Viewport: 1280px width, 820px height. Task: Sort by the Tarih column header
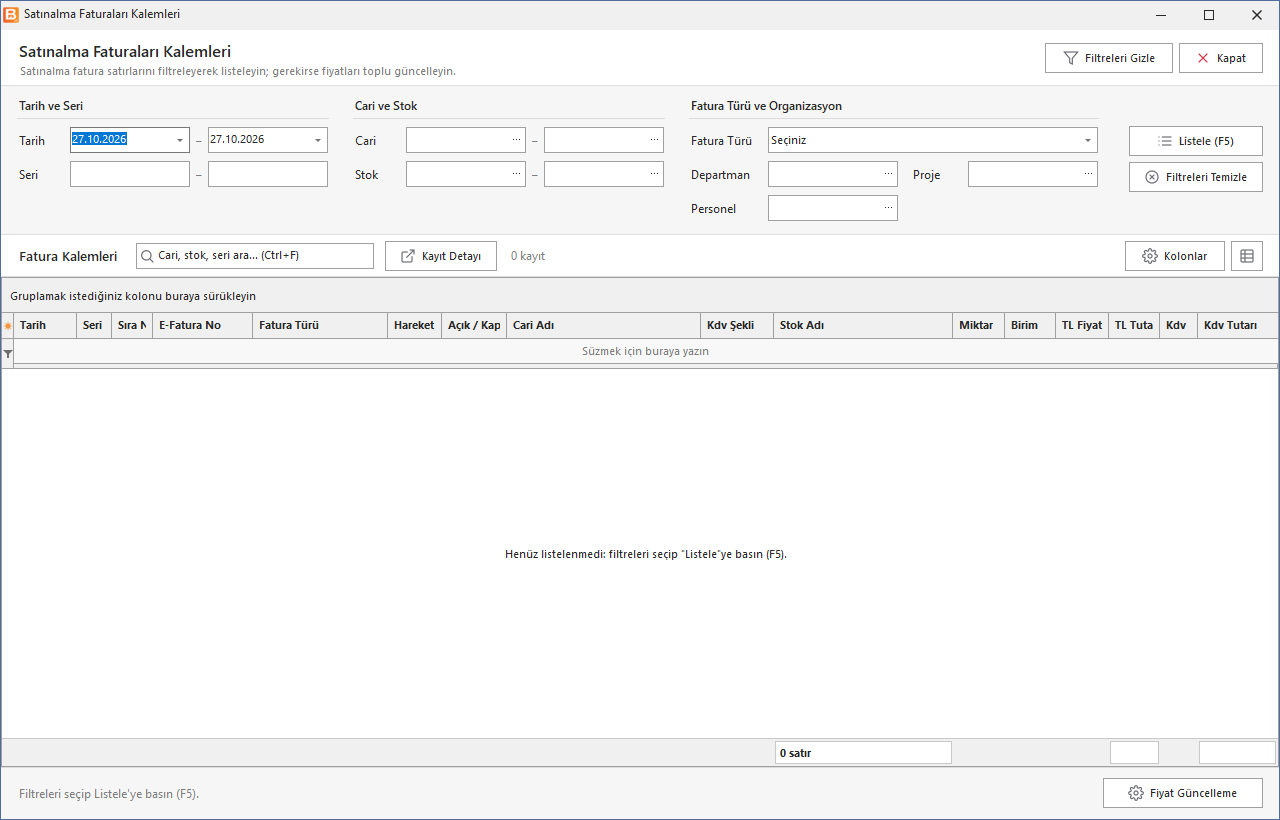pos(45,325)
